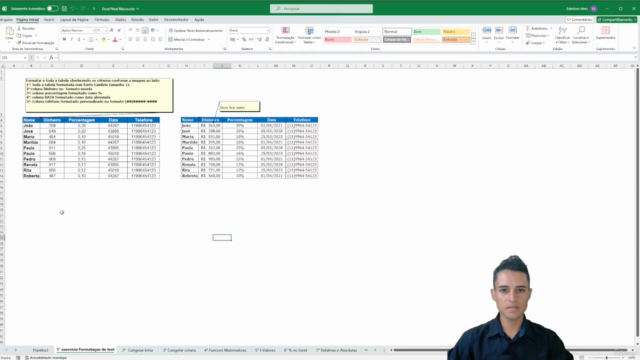Image resolution: width=640 pixels, height=360 pixels.
Task: Click AutoSoma
Action: (537, 29)
